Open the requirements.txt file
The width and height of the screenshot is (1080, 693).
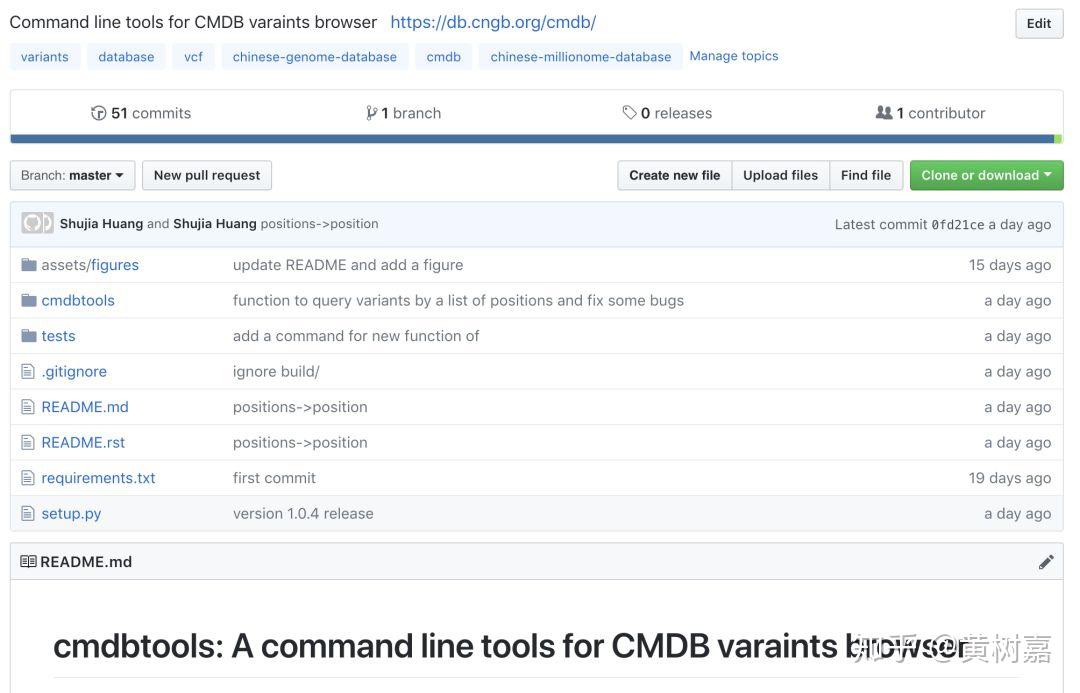[x=98, y=478]
